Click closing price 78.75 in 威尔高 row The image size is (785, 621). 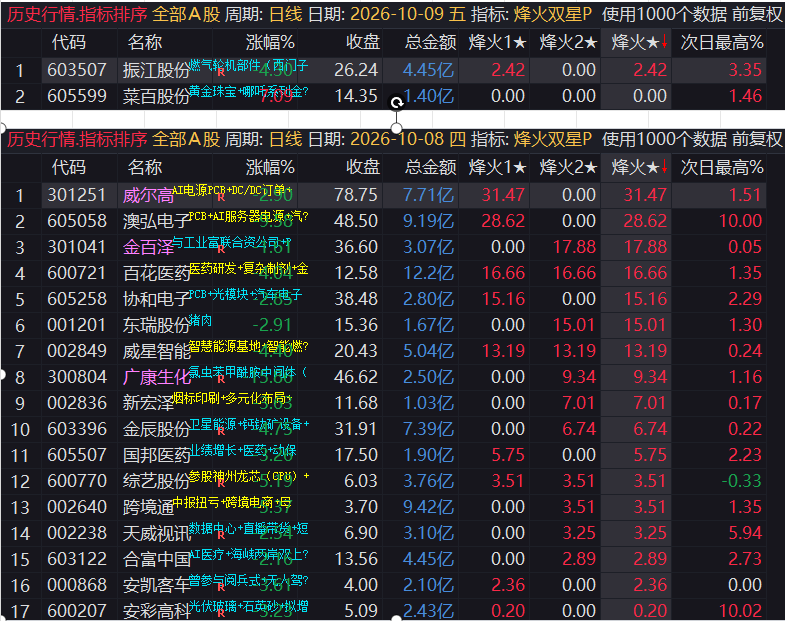coord(356,195)
